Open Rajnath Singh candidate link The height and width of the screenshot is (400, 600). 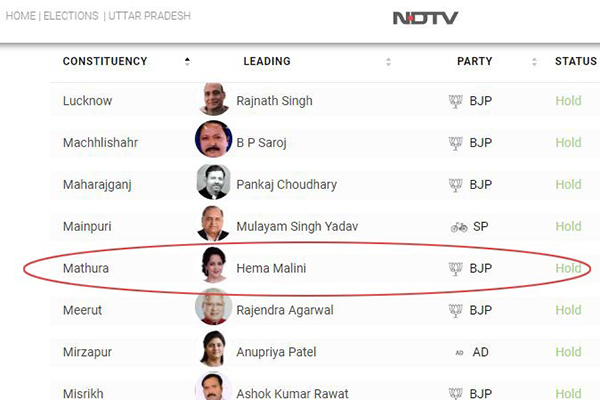pos(274,101)
